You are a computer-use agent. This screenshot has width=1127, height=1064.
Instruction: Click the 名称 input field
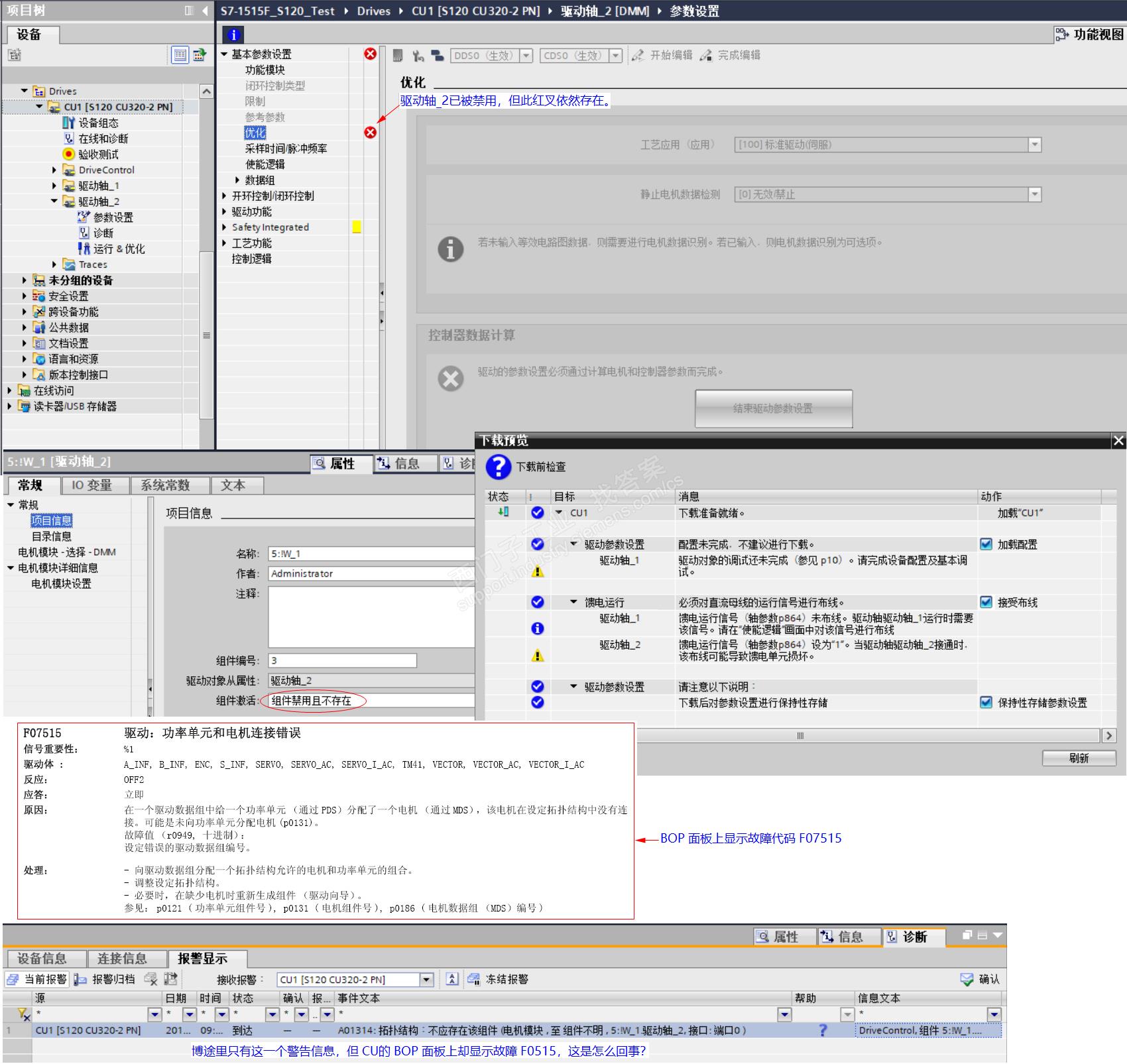[371, 554]
